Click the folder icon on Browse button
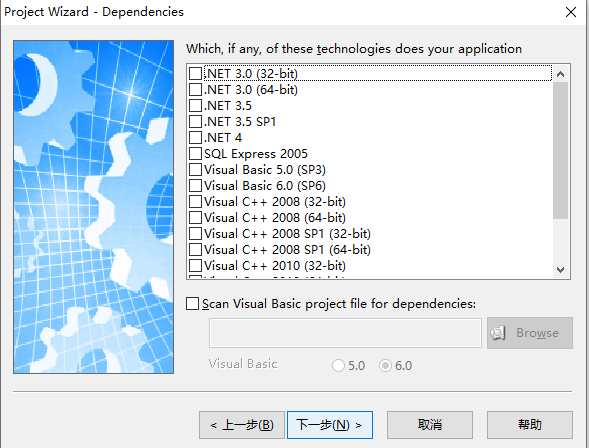 (x=498, y=333)
